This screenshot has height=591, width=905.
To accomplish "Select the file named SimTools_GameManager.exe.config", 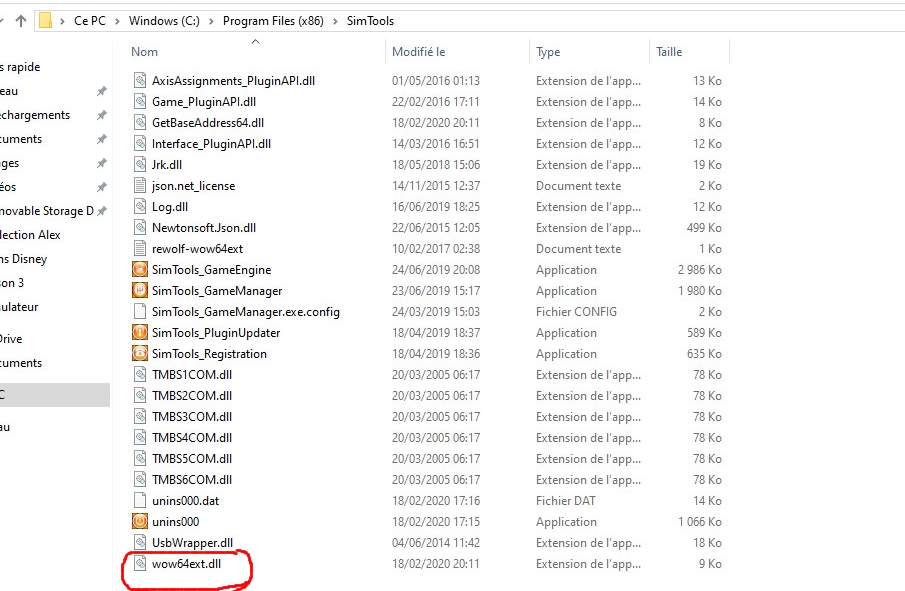I will [245, 312].
